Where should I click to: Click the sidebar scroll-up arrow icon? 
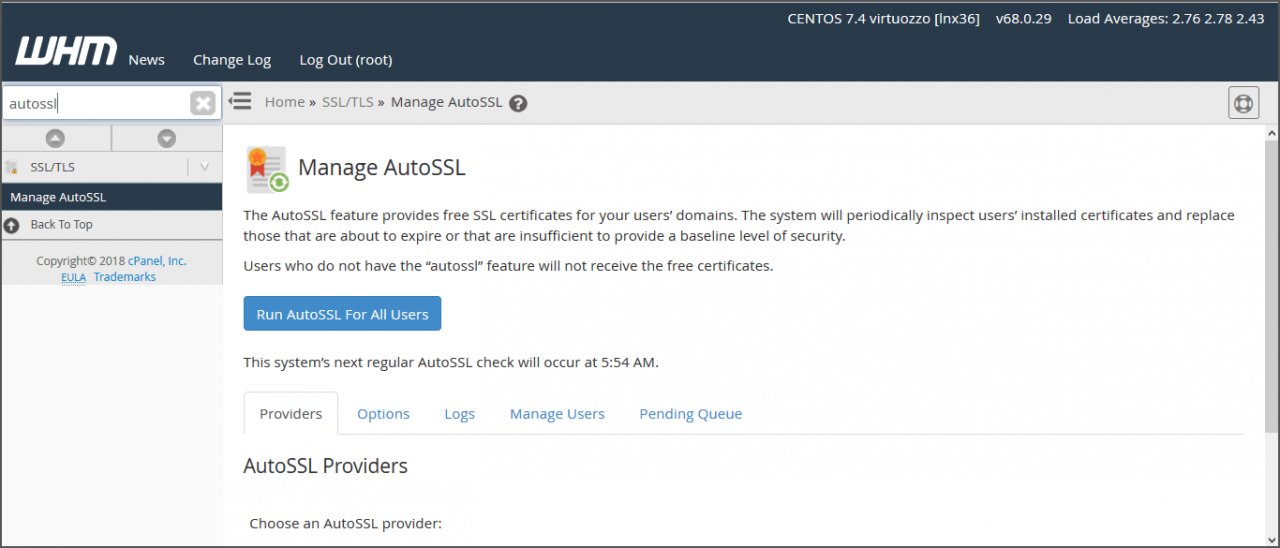pyautogui.click(x=56, y=138)
